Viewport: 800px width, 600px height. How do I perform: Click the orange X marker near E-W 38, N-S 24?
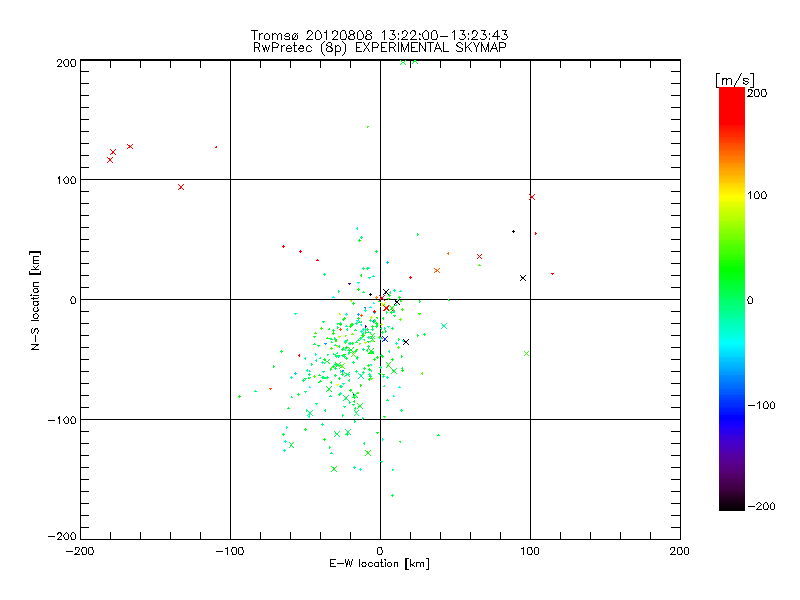(x=437, y=270)
